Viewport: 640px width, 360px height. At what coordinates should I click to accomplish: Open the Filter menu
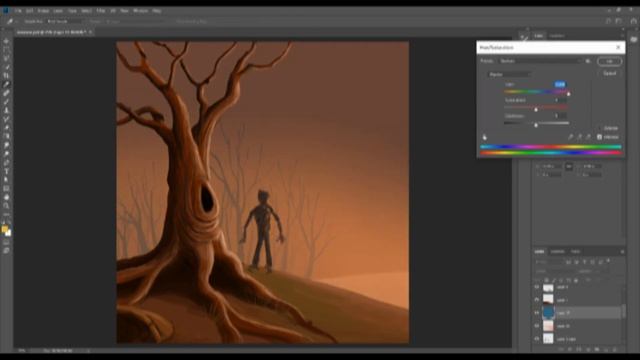[x=101, y=11]
